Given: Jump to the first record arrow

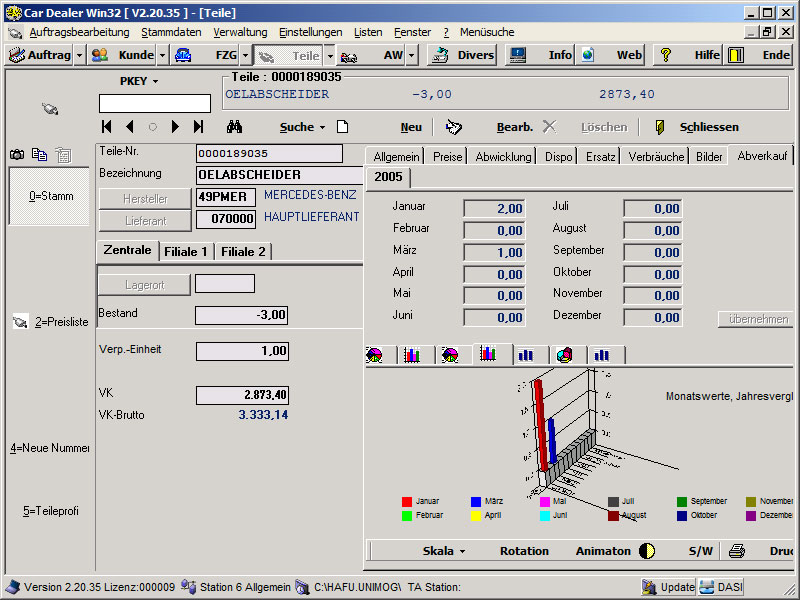Looking at the screenshot, I should [x=107, y=127].
